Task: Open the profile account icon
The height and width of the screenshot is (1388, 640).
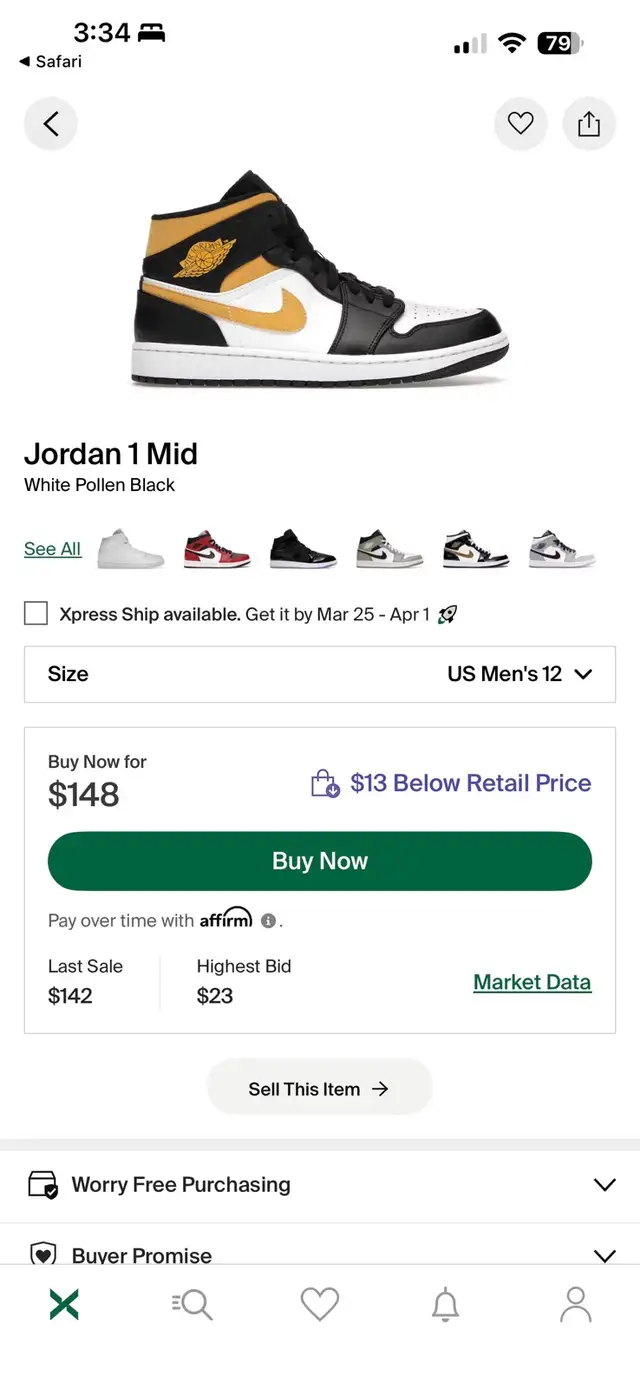Action: pyautogui.click(x=575, y=1304)
